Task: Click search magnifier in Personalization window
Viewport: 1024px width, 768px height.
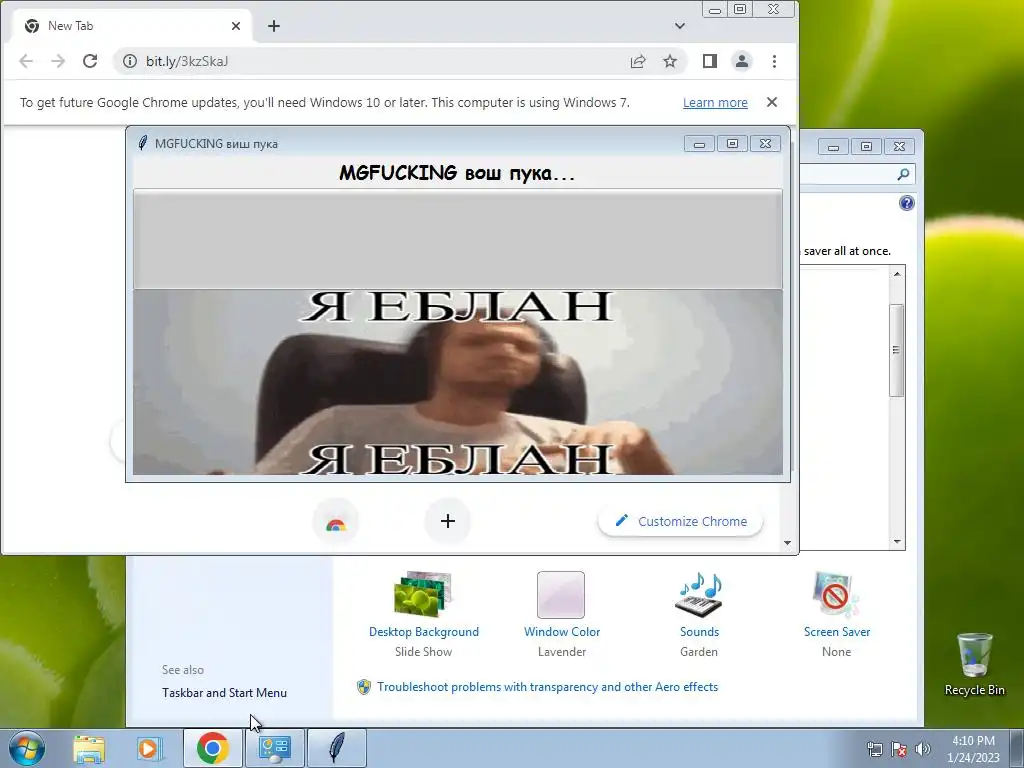Action: point(903,174)
